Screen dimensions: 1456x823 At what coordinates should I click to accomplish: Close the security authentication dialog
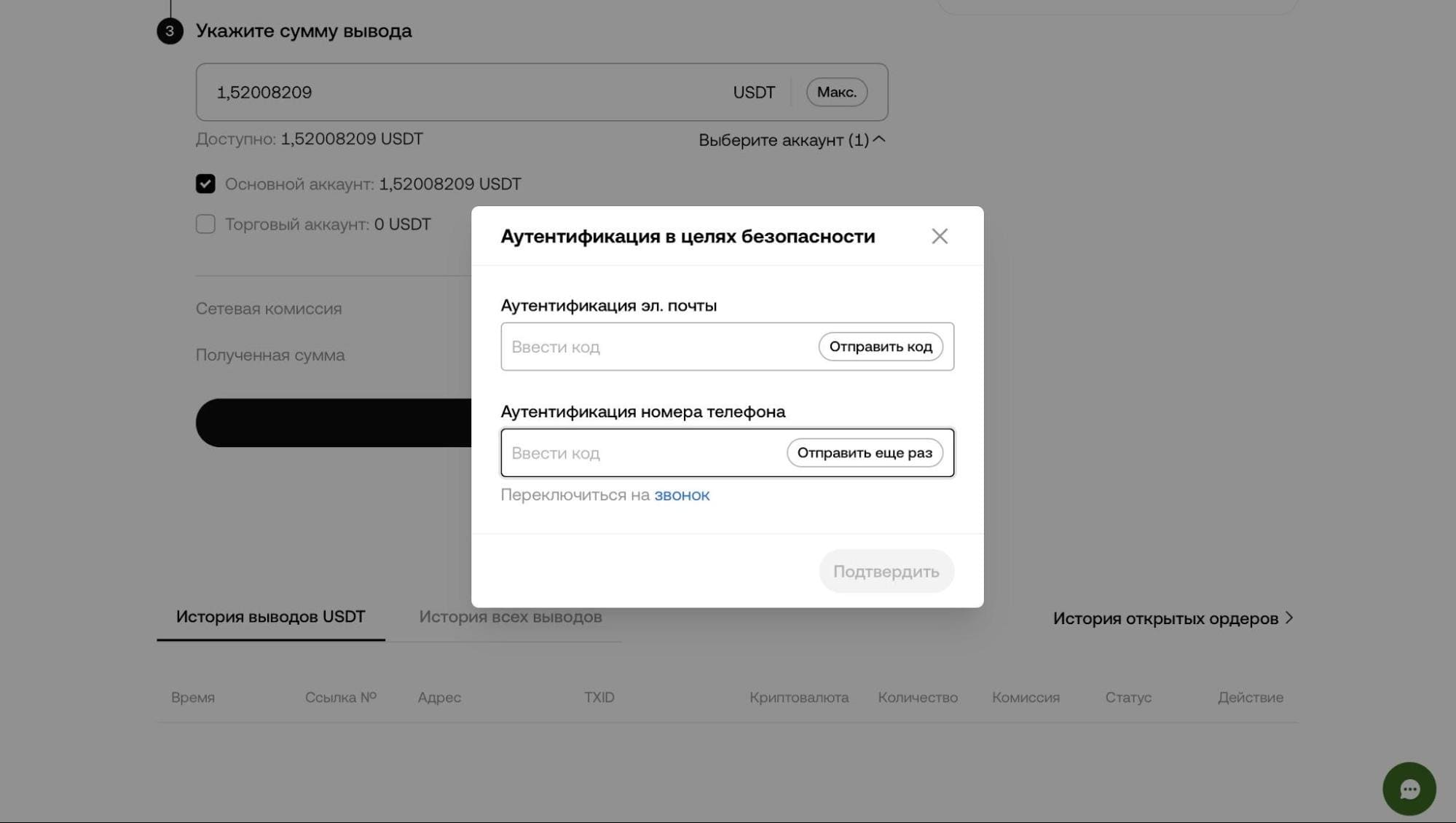(939, 236)
